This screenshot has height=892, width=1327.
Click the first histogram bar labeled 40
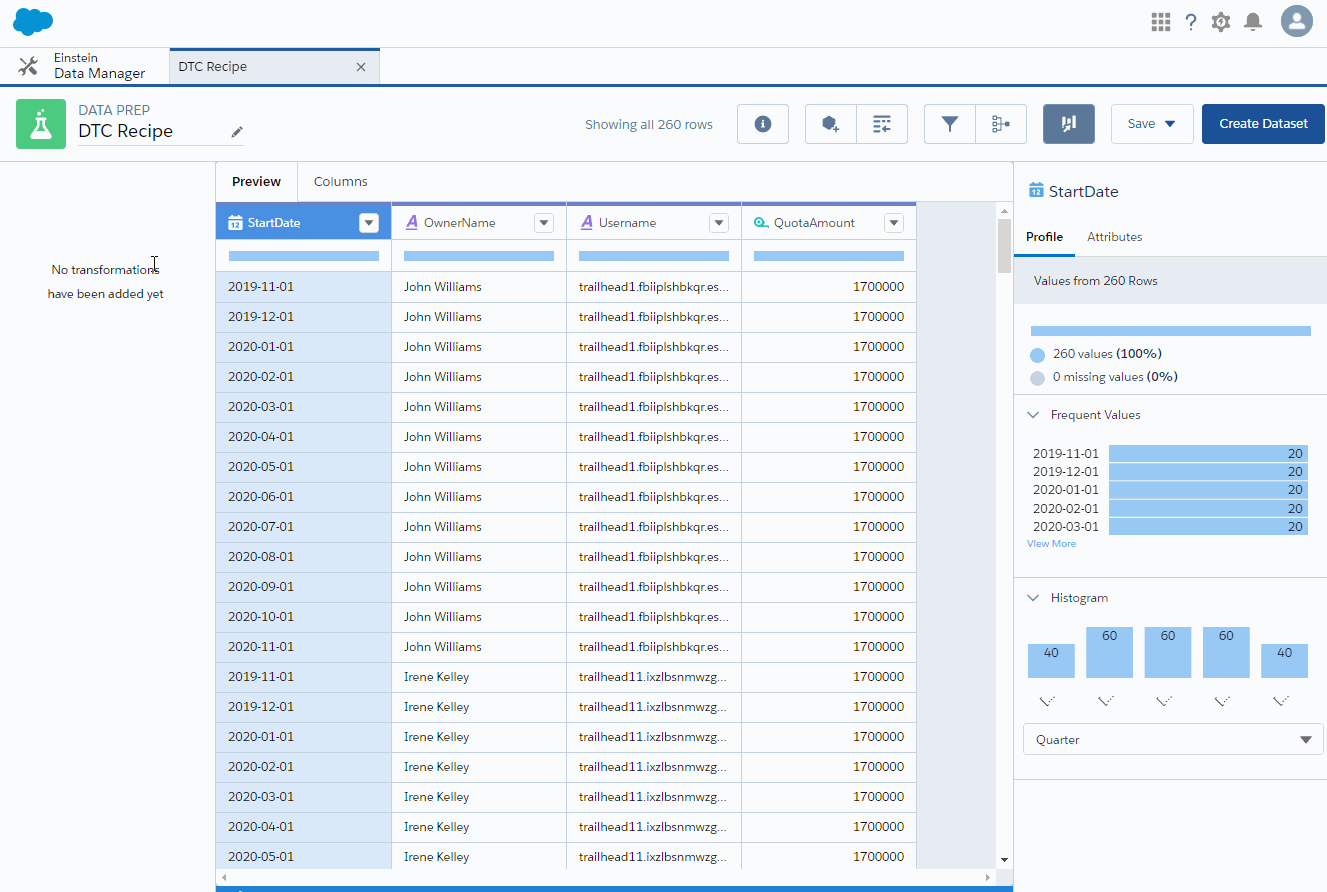coord(1051,661)
